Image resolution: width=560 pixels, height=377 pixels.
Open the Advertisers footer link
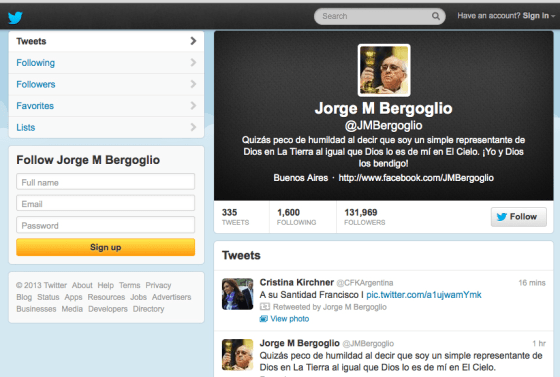pyautogui.click(x=171, y=297)
